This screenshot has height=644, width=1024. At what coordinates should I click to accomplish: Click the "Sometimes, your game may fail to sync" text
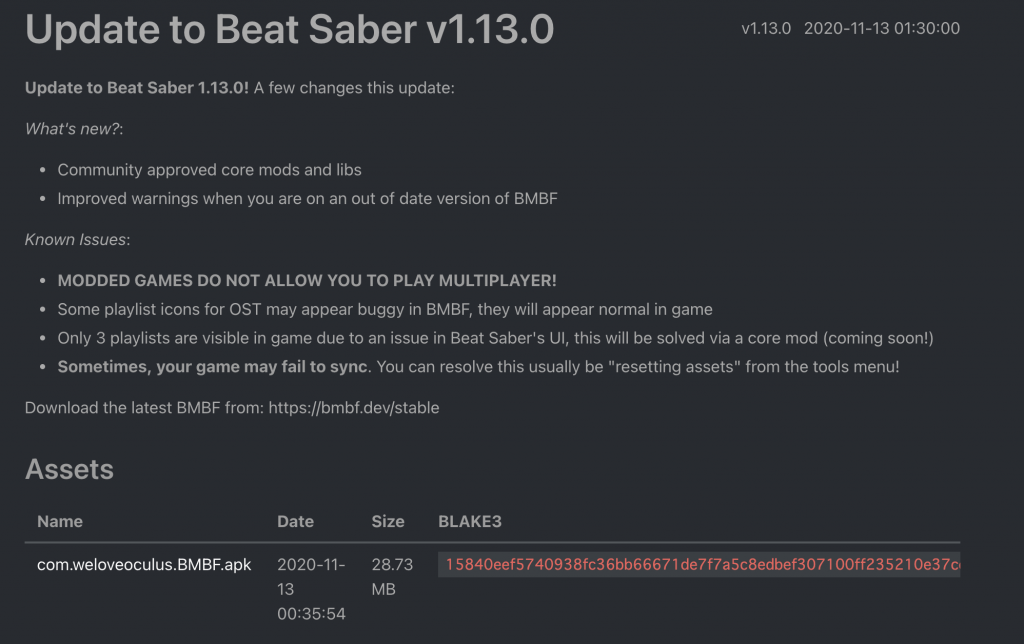point(213,367)
